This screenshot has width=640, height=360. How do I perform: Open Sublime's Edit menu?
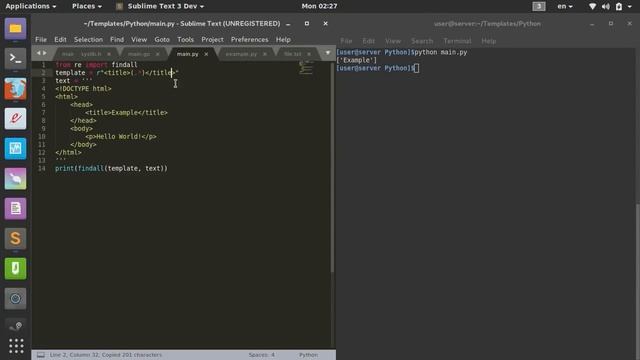pyautogui.click(x=60, y=40)
